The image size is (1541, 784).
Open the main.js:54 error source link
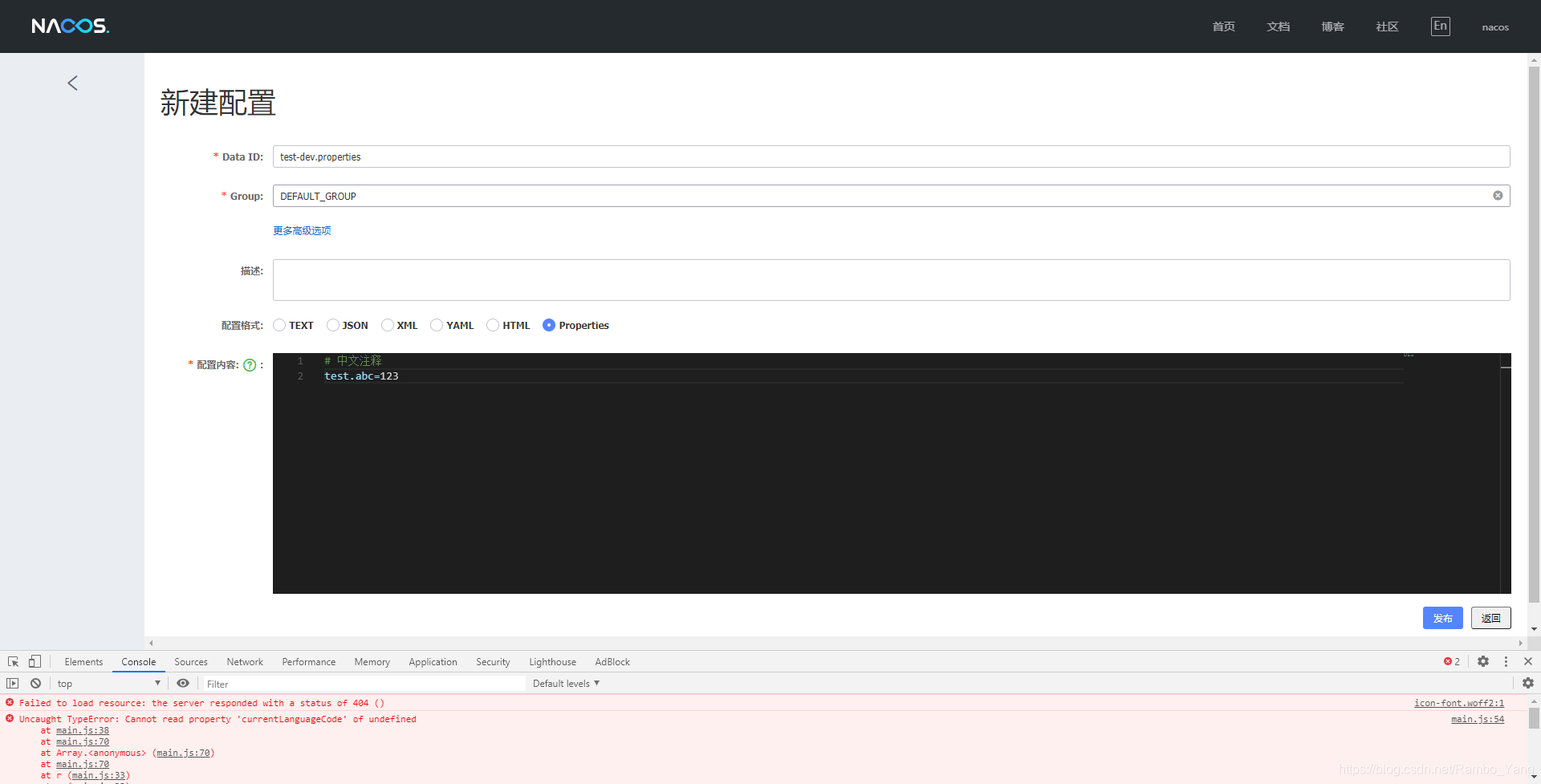point(1477,719)
